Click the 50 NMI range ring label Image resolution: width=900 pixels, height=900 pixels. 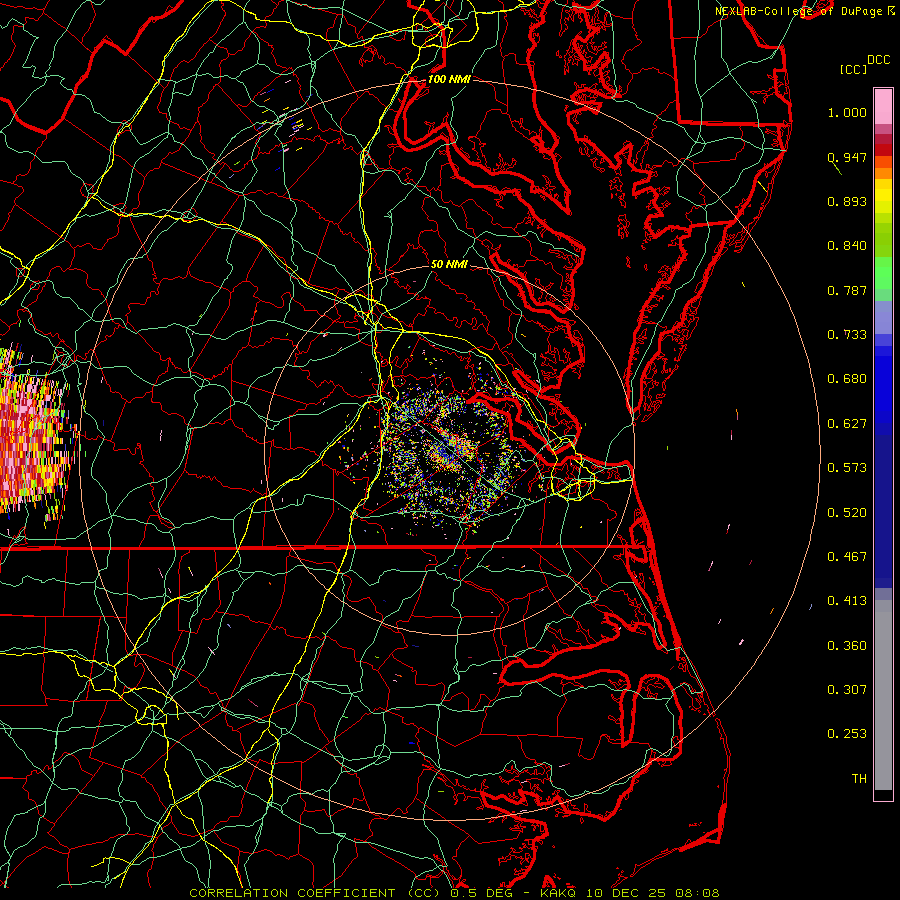pos(449,264)
